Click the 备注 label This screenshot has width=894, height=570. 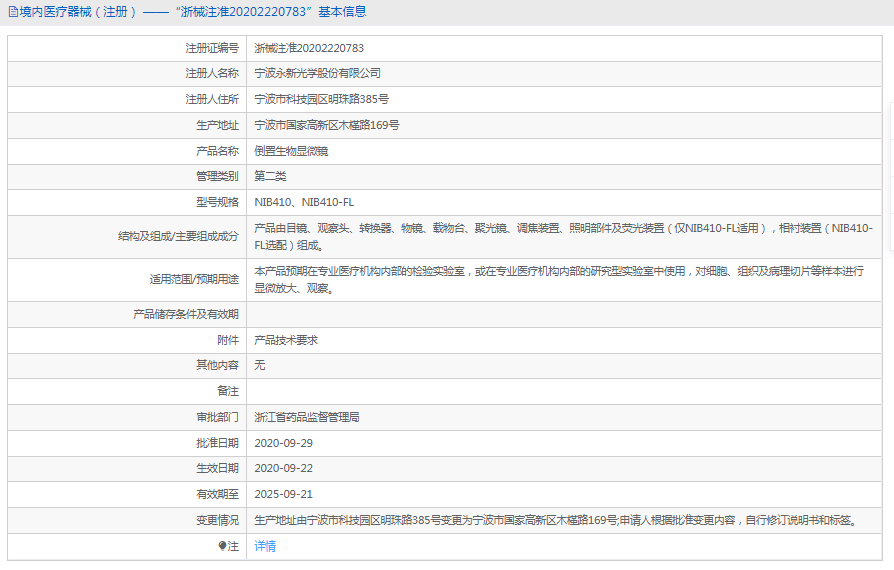pos(228,392)
